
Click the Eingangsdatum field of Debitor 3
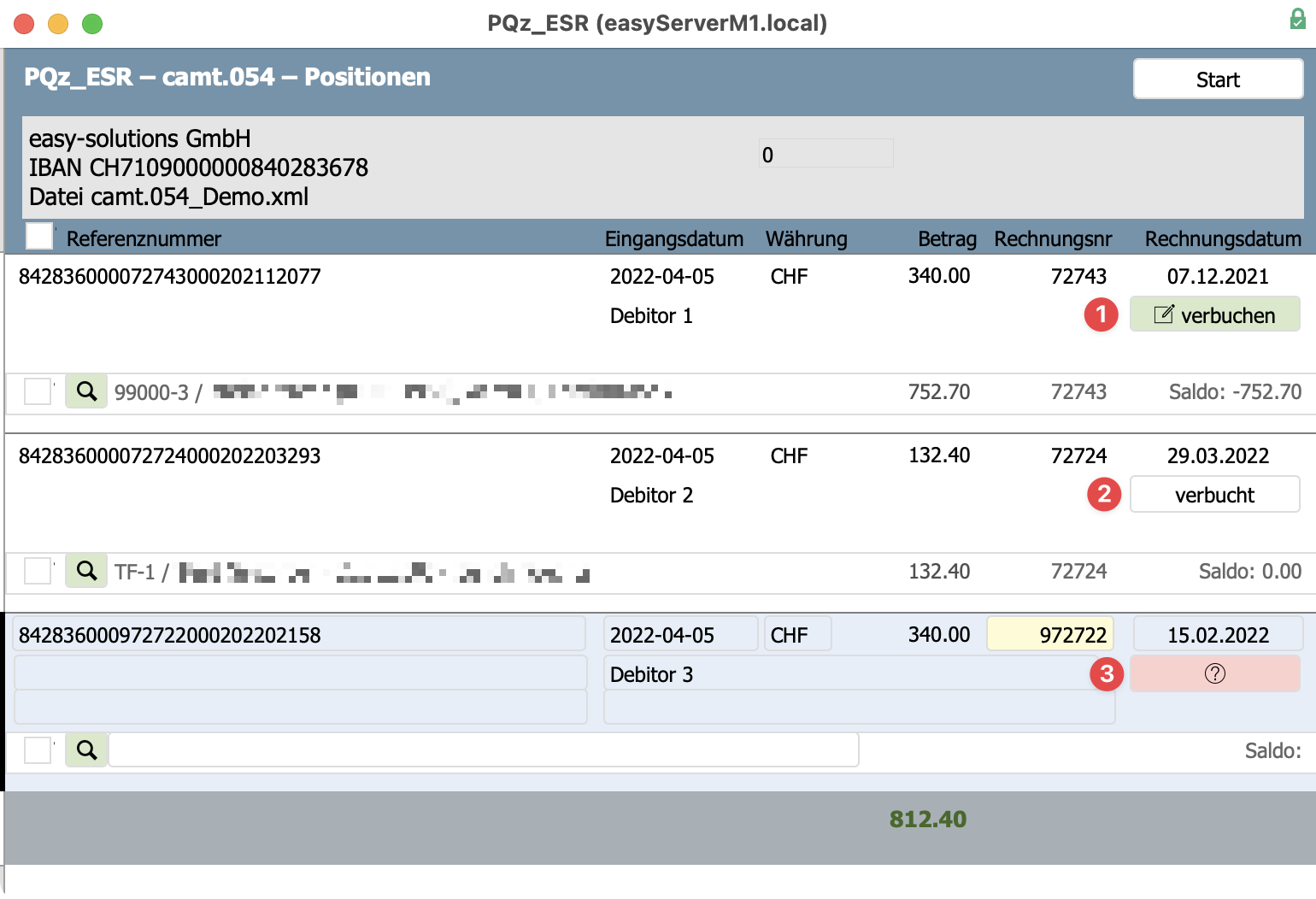[680, 634]
